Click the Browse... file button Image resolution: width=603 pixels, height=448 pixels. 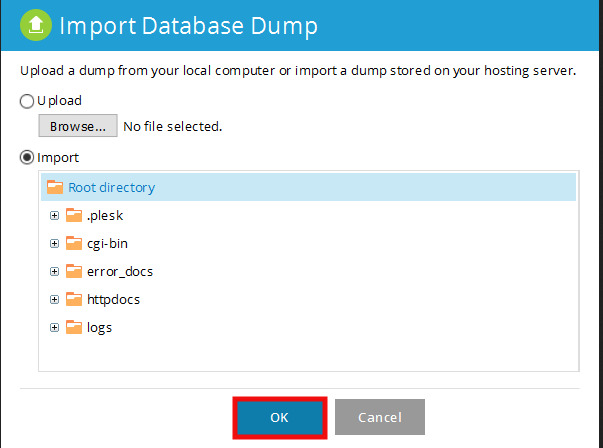78,126
